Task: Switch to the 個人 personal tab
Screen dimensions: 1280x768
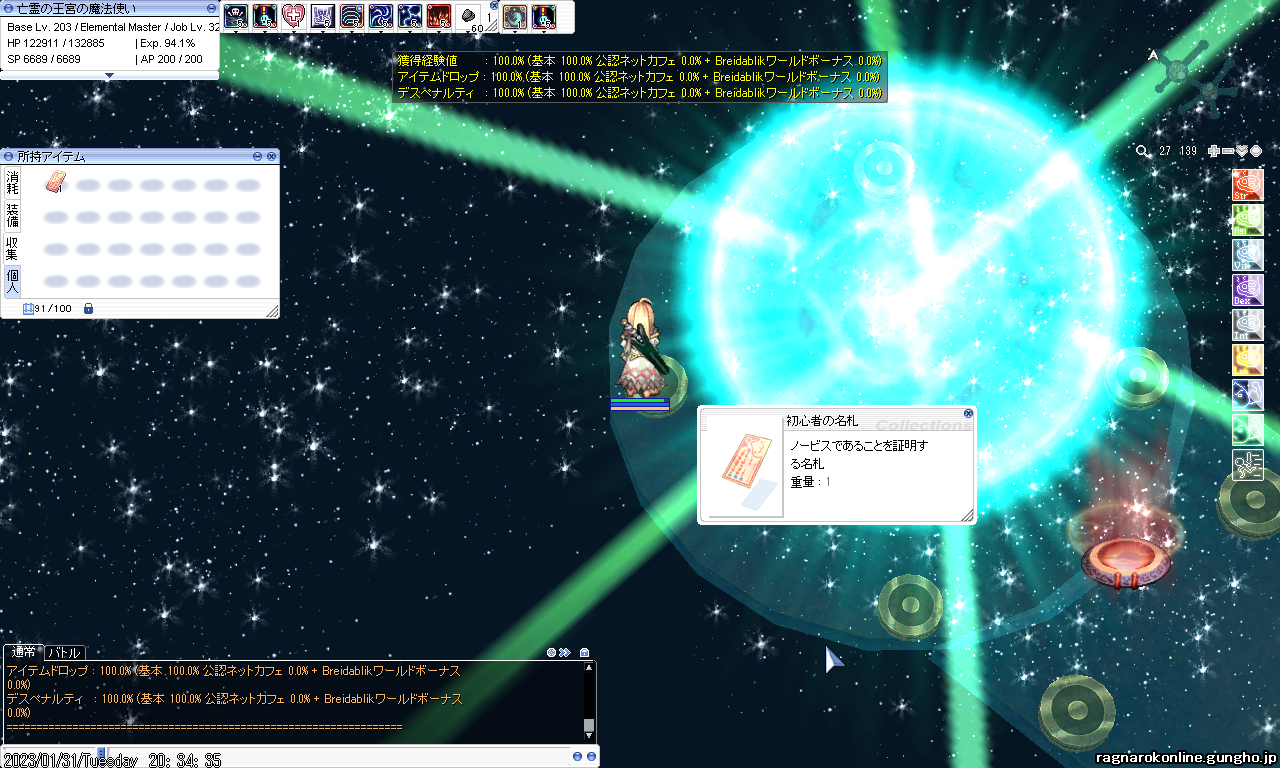Action: (12, 282)
